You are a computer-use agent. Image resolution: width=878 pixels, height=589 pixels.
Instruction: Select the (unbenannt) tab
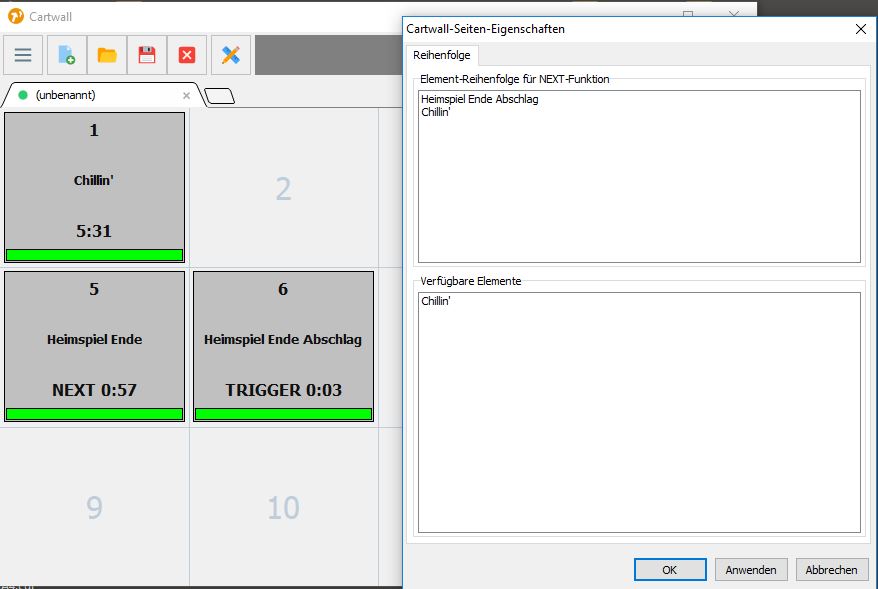(x=66, y=96)
